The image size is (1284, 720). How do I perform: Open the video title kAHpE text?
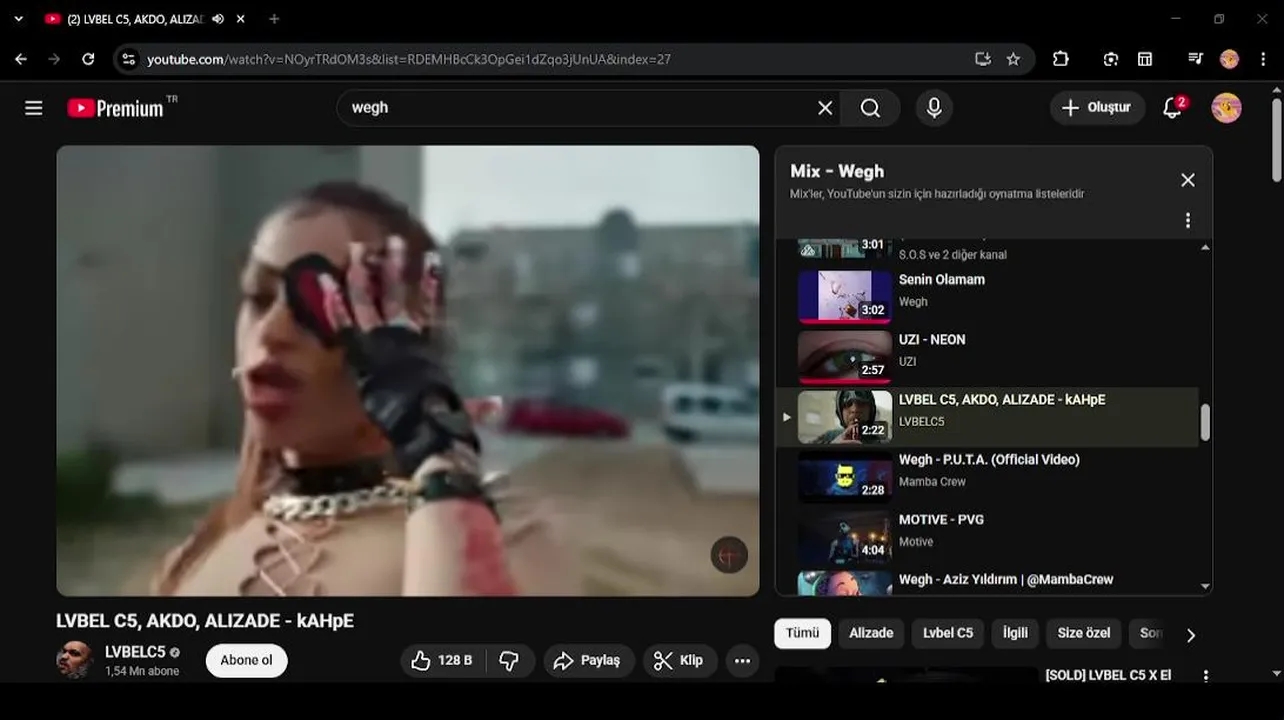click(x=205, y=621)
